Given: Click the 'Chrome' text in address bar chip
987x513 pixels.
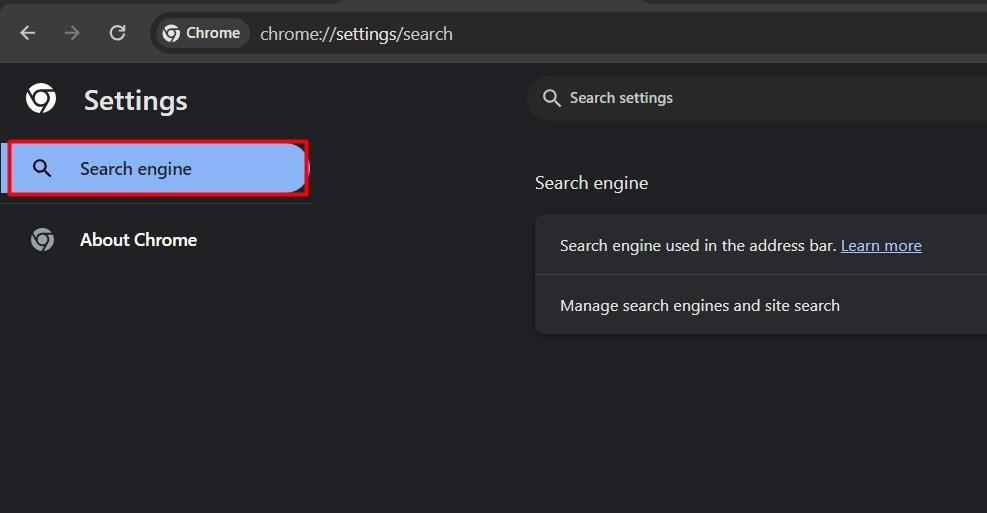Looking at the screenshot, I should tap(213, 33).
